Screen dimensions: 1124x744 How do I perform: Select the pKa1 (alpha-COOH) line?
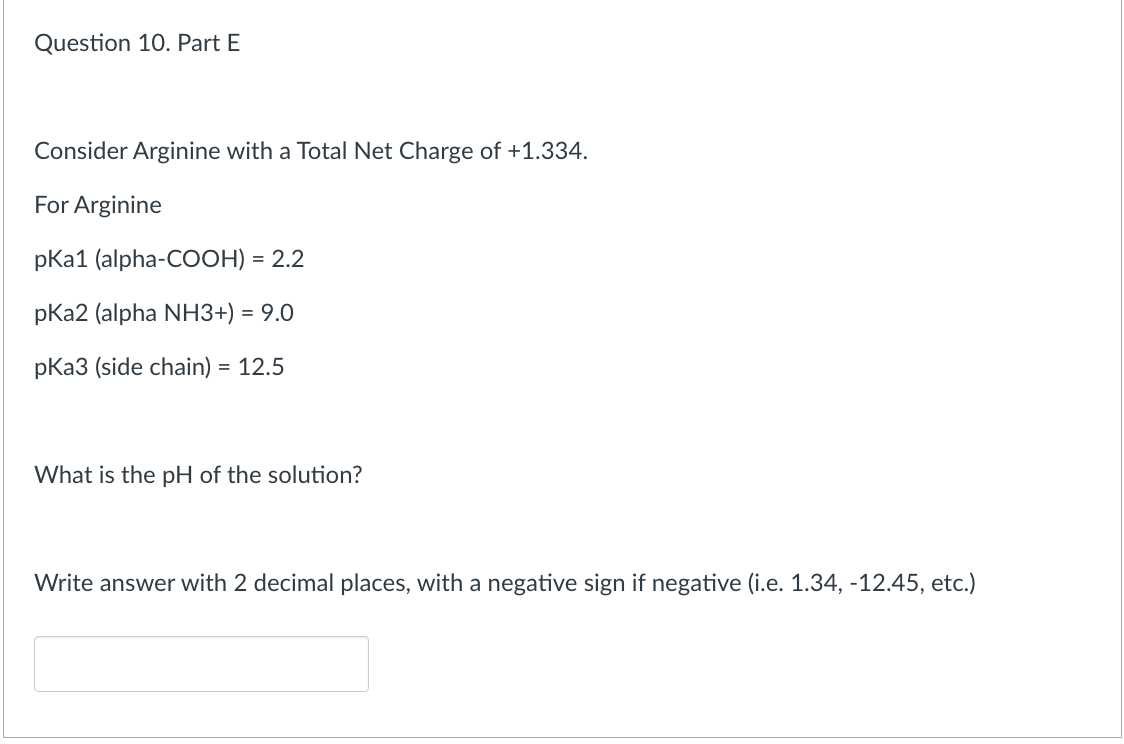pos(168,258)
